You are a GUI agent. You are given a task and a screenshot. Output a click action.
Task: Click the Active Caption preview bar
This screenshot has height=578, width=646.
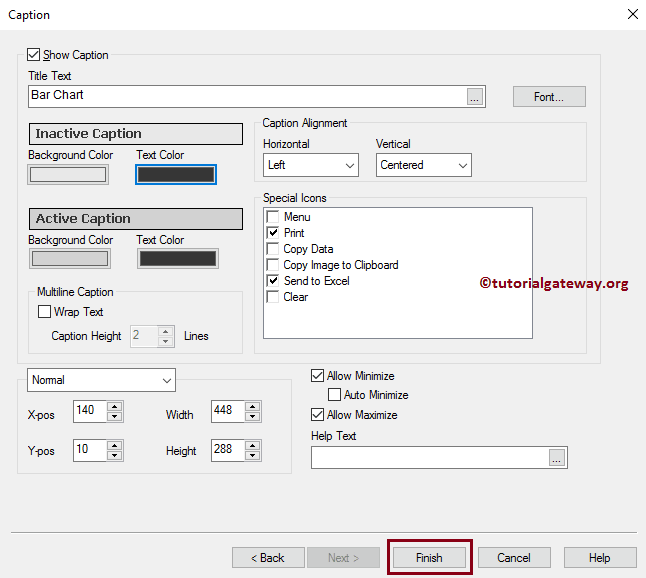pos(136,219)
